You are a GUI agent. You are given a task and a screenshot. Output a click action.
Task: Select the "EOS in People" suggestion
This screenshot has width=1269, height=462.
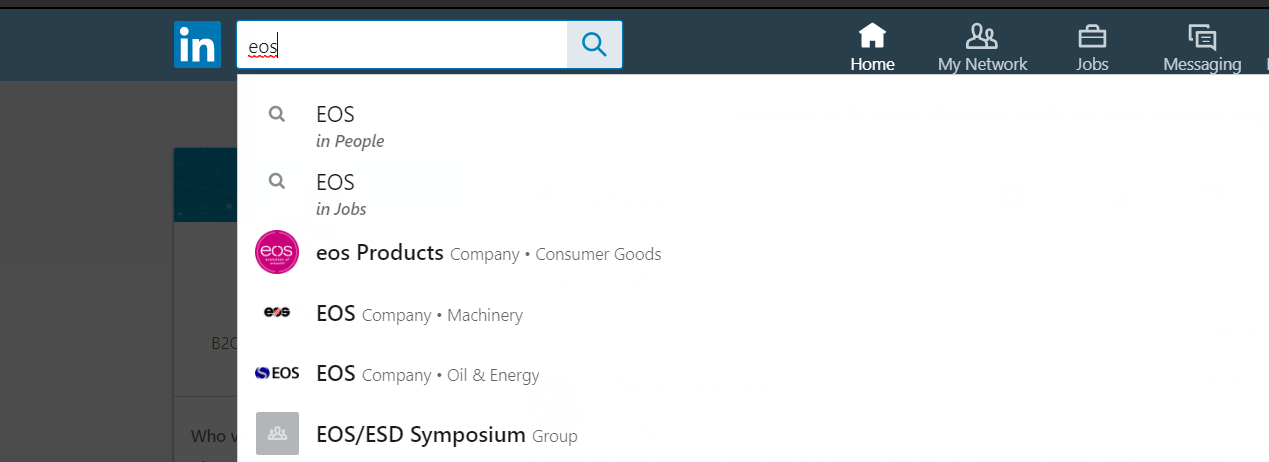tap(350, 126)
